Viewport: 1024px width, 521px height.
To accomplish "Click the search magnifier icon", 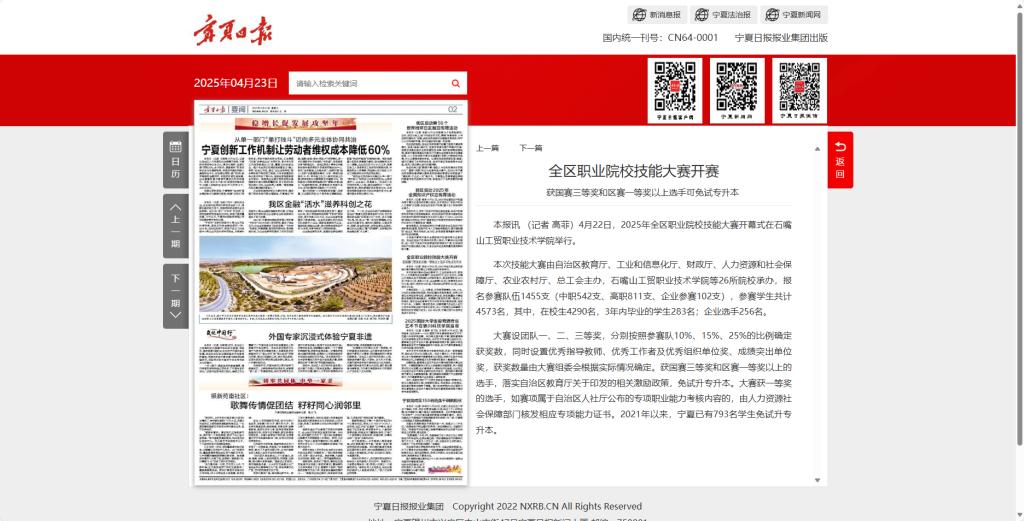I will tap(455, 83).
